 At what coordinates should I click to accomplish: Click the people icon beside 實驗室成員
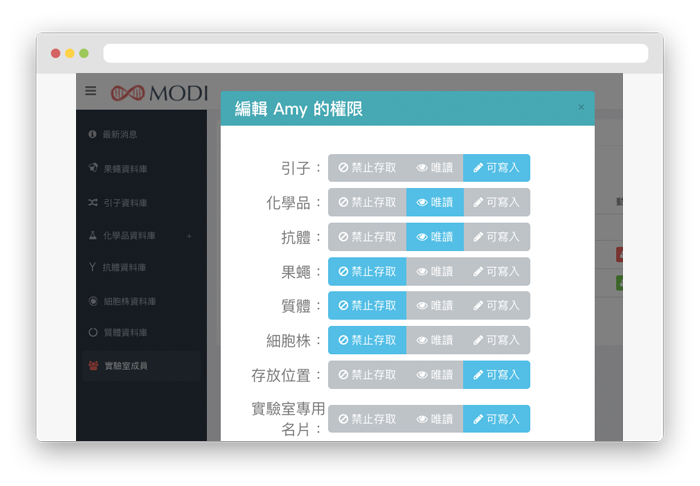coord(93,366)
